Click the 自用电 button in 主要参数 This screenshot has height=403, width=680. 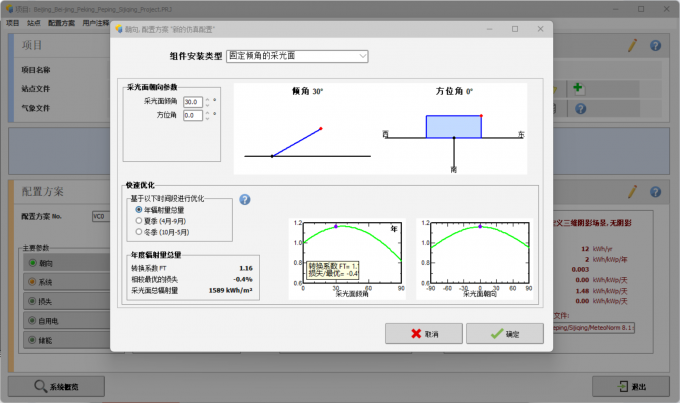(66, 321)
